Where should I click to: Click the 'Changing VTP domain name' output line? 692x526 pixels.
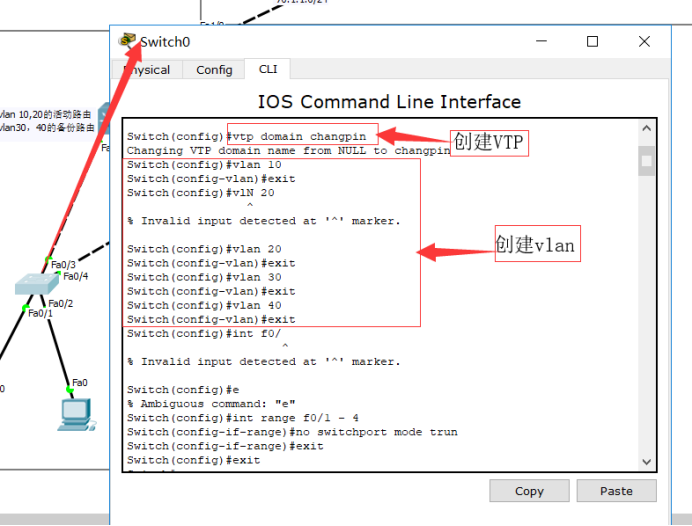pyautogui.click(x=289, y=150)
